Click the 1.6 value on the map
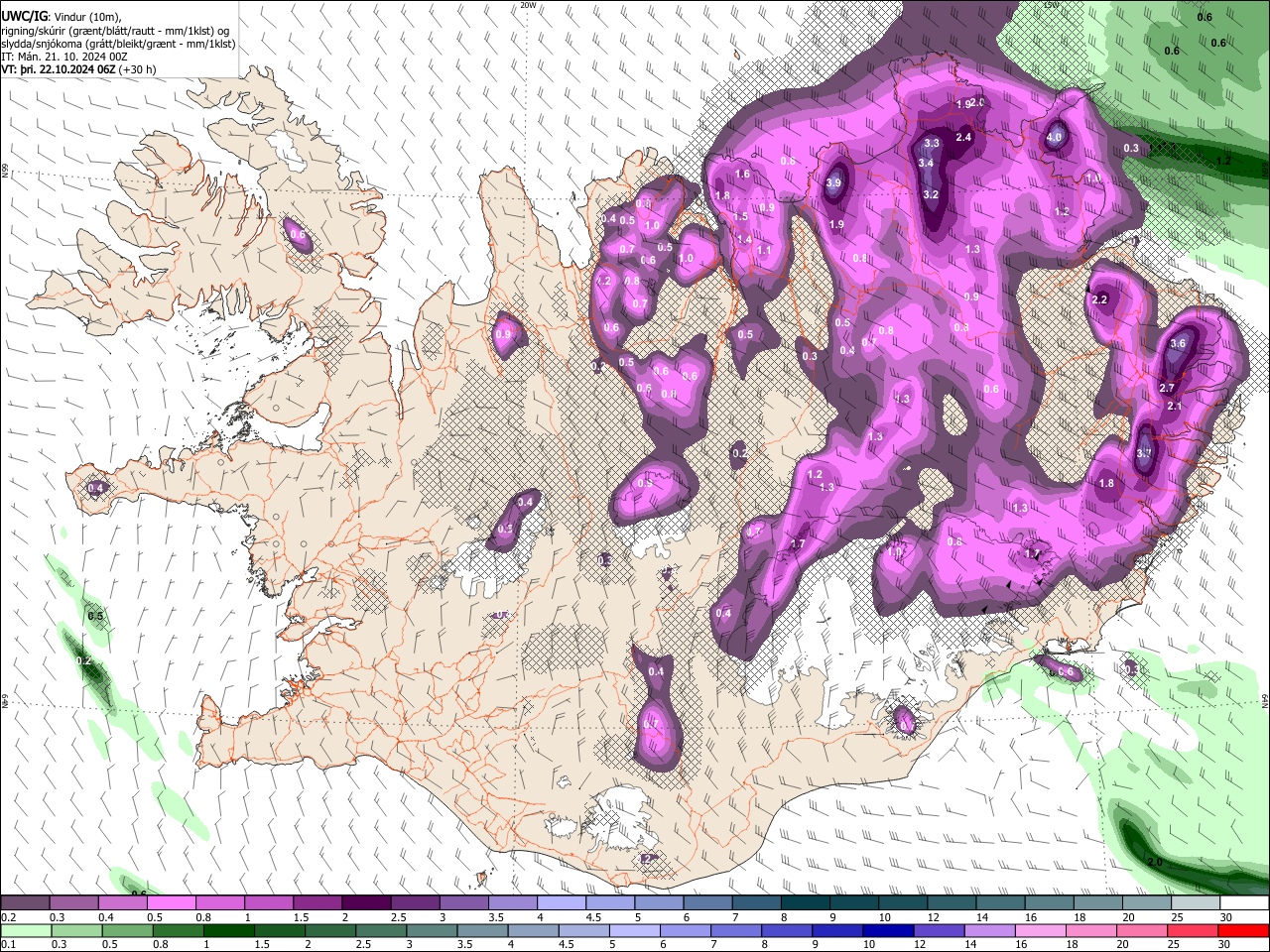The width and height of the screenshot is (1270, 952). coord(742,175)
